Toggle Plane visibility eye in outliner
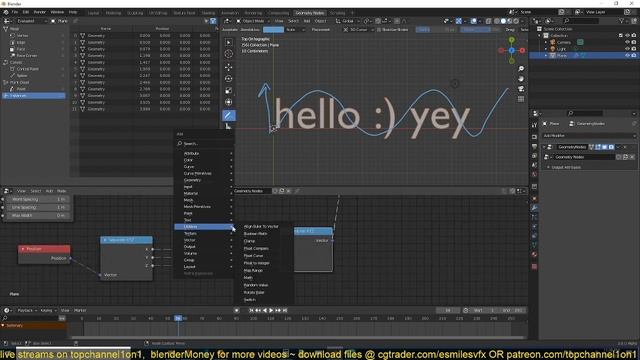 pos(627,55)
